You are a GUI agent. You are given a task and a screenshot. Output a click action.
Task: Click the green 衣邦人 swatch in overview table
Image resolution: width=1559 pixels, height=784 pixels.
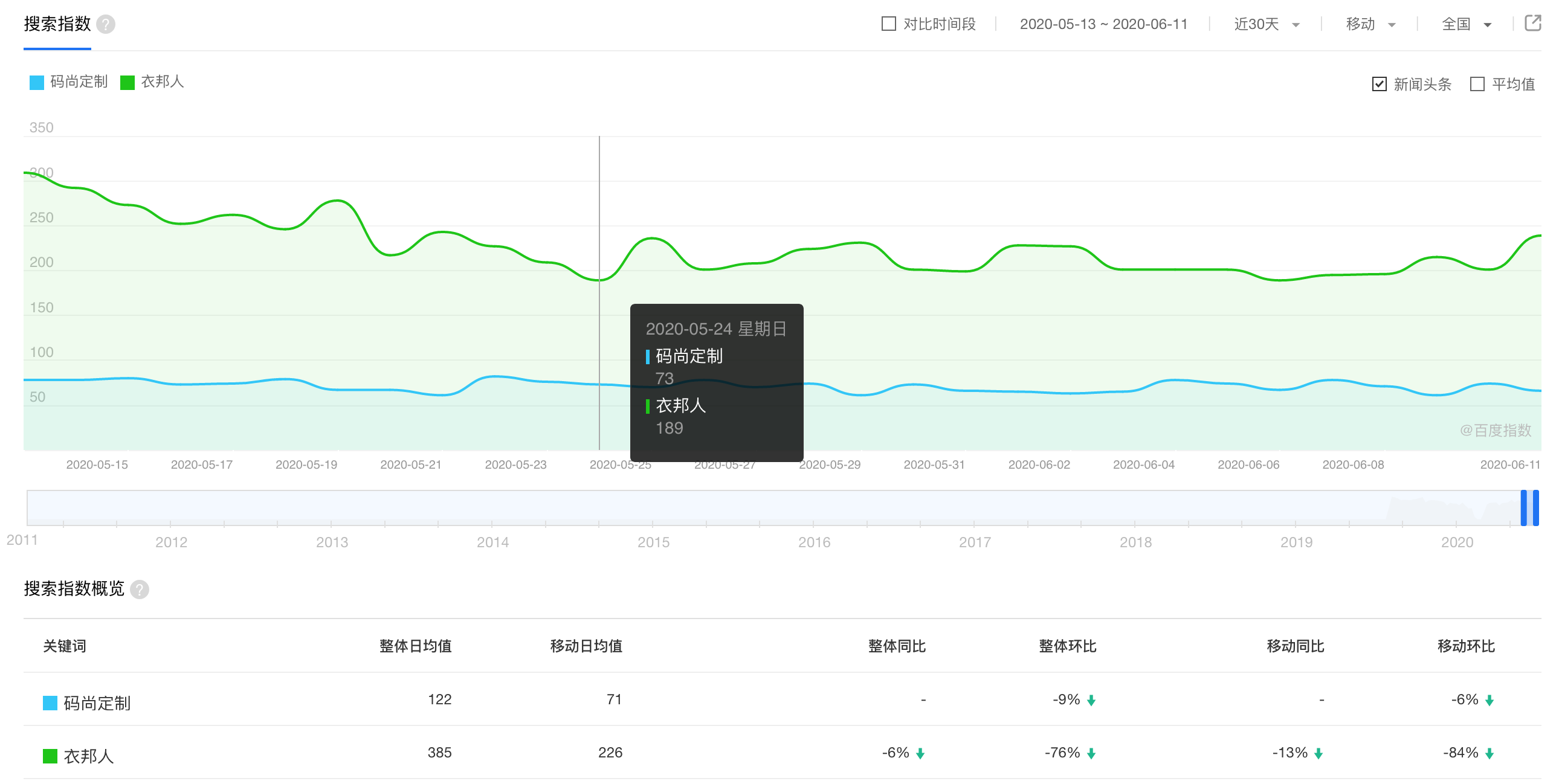coord(50,756)
